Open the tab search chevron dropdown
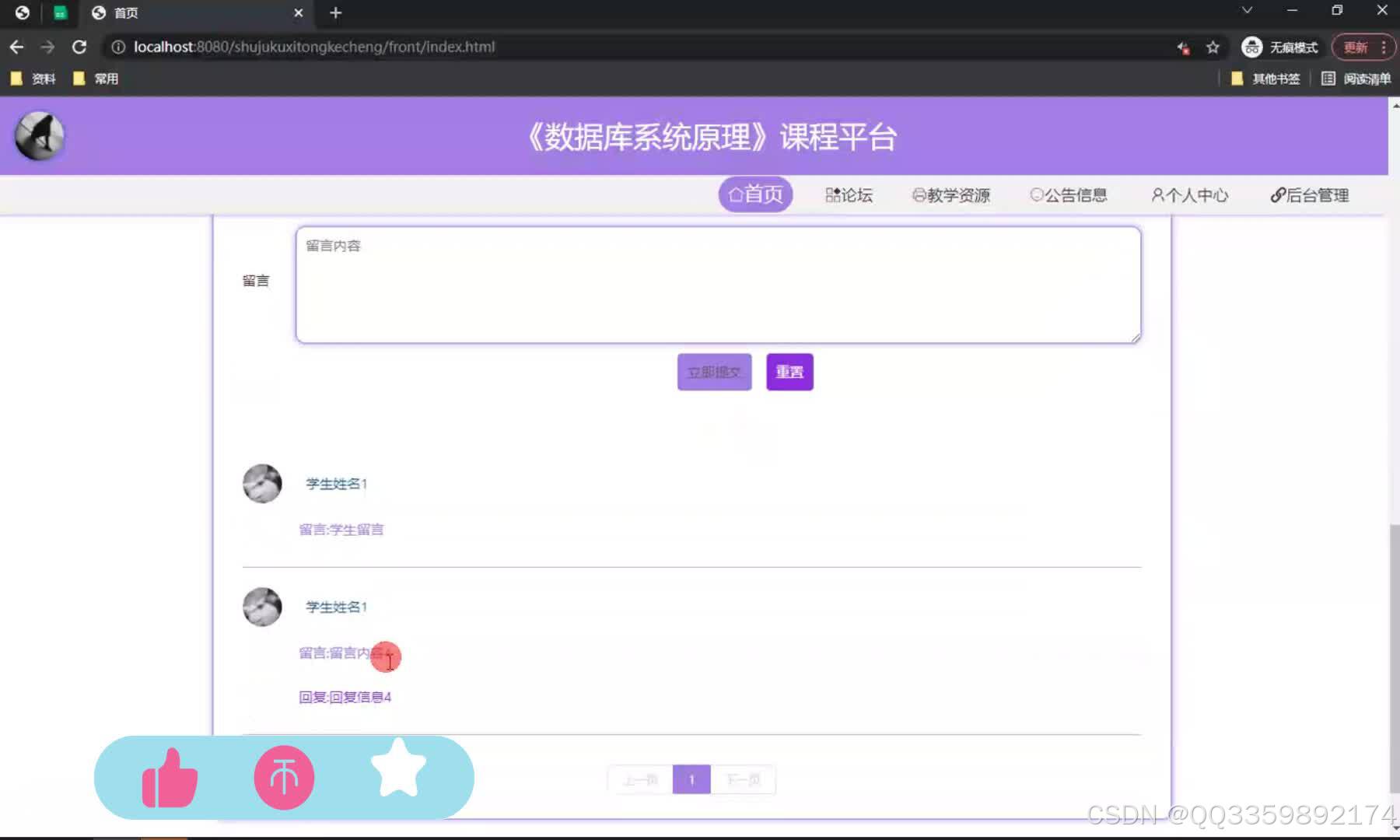1400x840 pixels. pyautogui.click(x=1246, y=9)
